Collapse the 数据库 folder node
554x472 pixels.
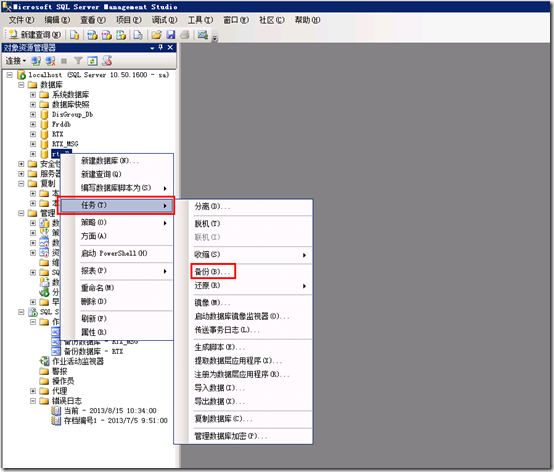click(x=21, y=85)
